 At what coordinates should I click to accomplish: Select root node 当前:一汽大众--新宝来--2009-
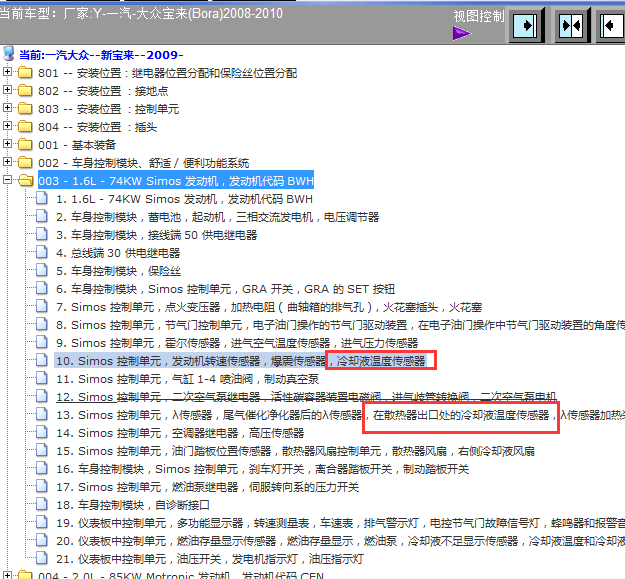(101, 55)
